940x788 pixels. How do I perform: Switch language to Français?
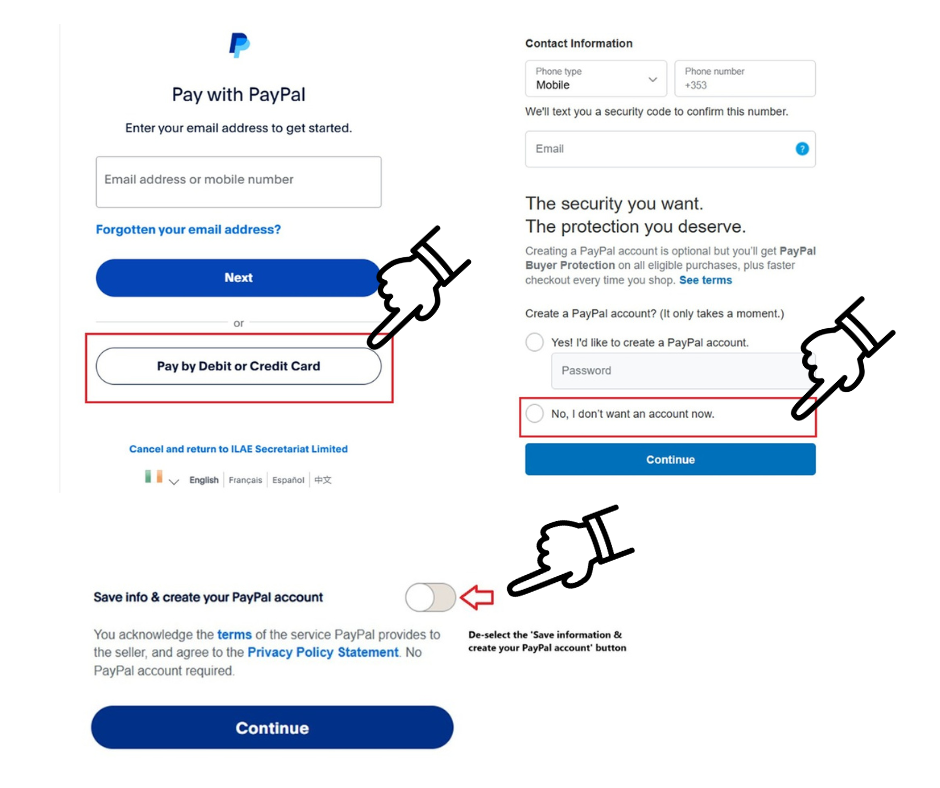pos(245,480)
